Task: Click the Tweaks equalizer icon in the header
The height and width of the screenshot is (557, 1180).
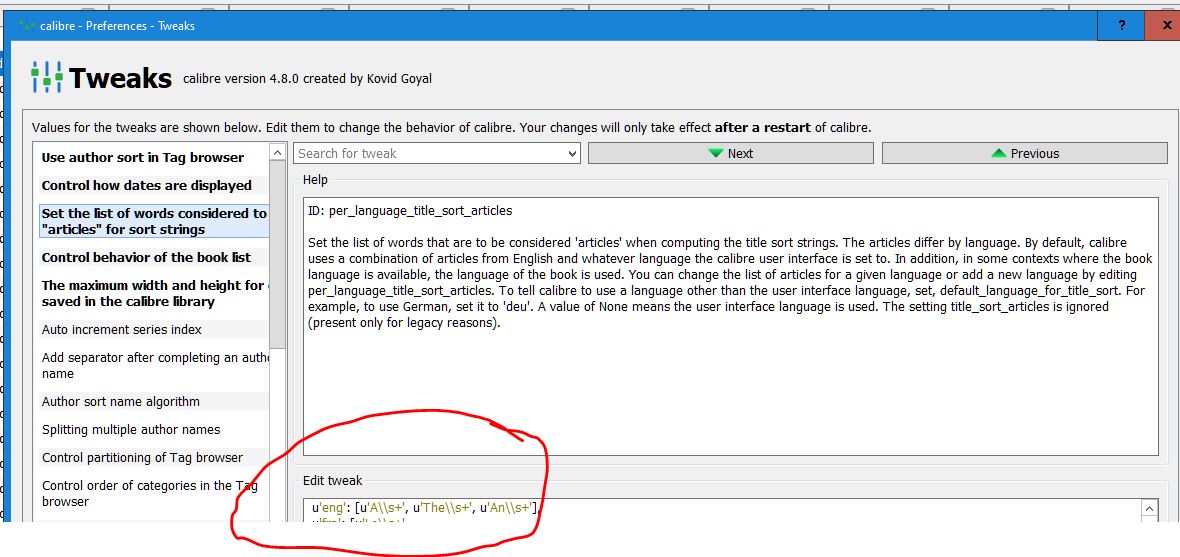Action: 47,78
